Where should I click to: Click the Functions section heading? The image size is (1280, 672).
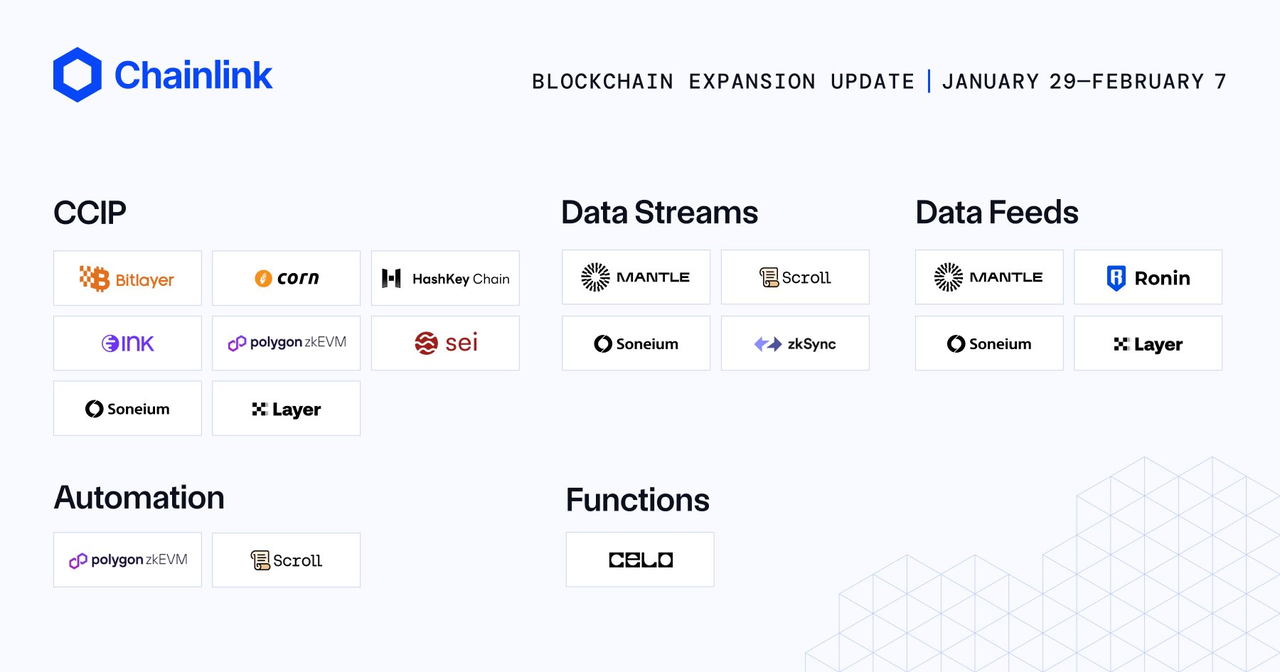[x=637, y=499]
